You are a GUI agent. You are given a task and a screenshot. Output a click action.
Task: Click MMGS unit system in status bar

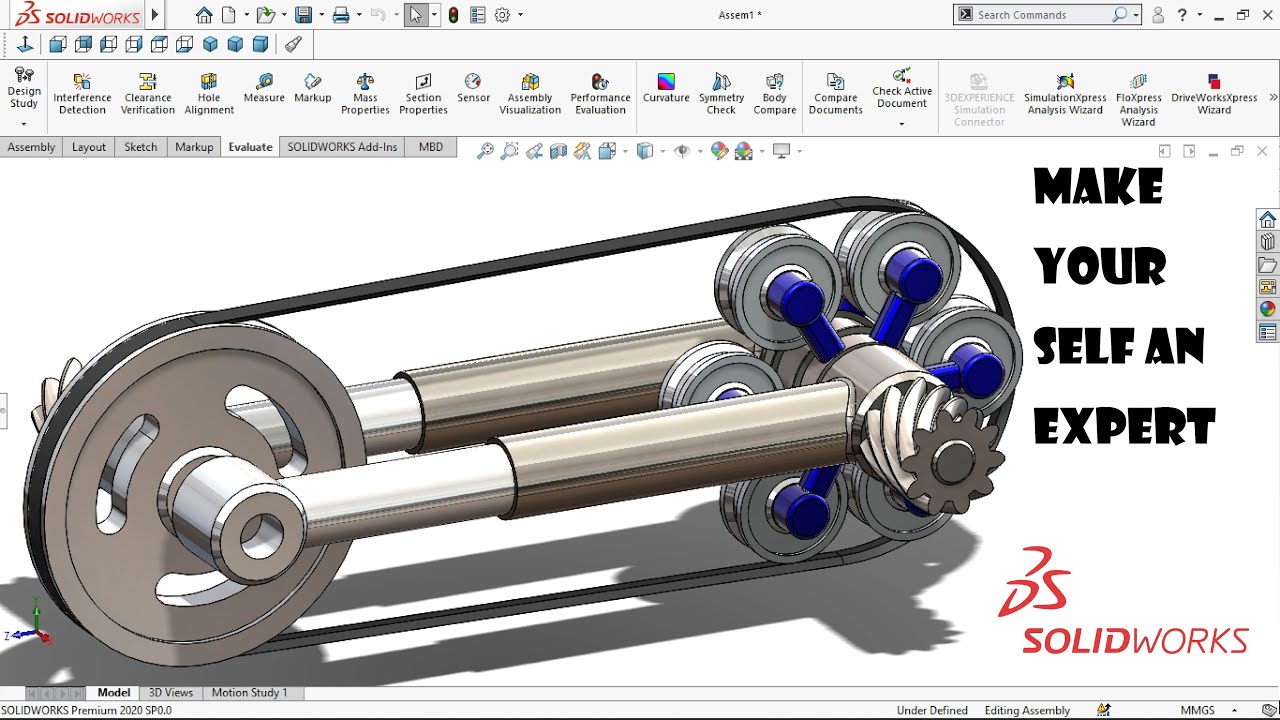coord(1197,710)
